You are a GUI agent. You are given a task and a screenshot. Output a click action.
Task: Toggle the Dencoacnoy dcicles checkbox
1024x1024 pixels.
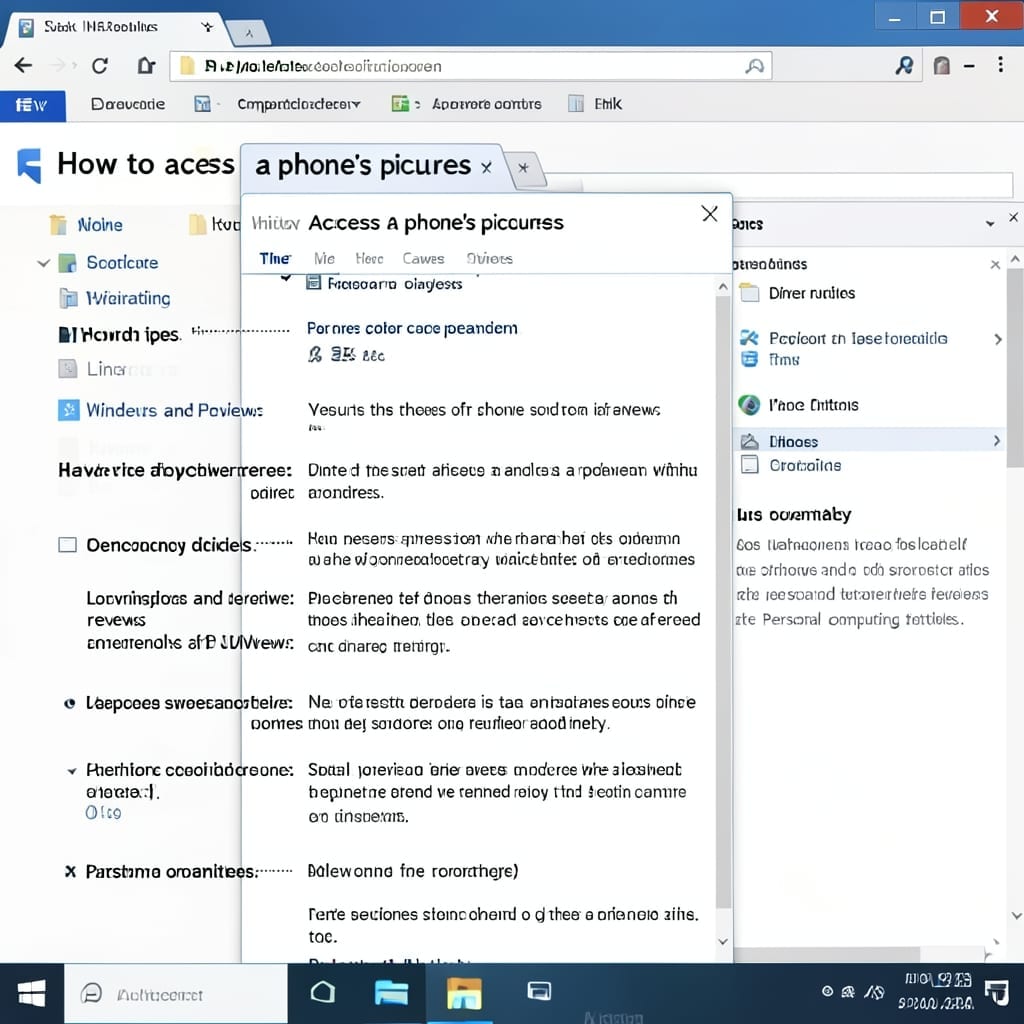click(x=67, y=545)
